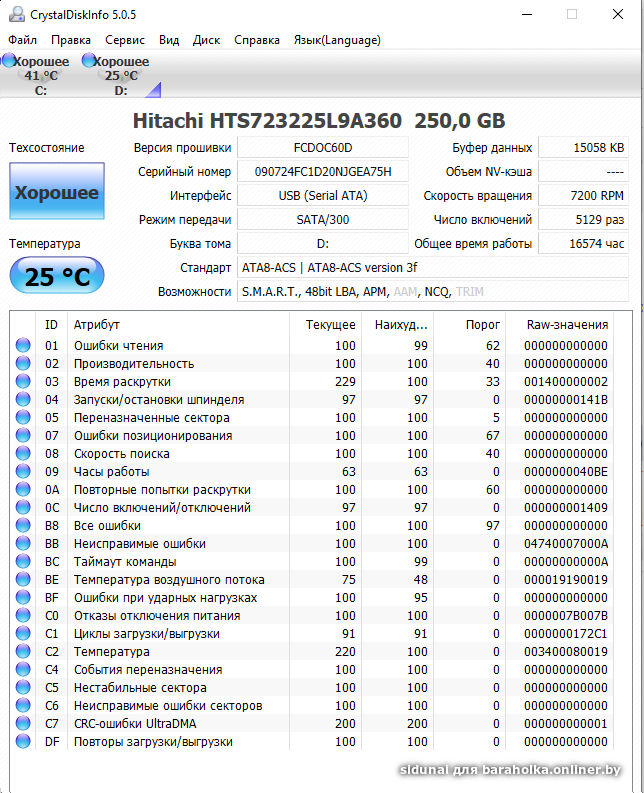
Task: Click the disk title Hitachi HTS723225L9A360
Action: point(267,121)
